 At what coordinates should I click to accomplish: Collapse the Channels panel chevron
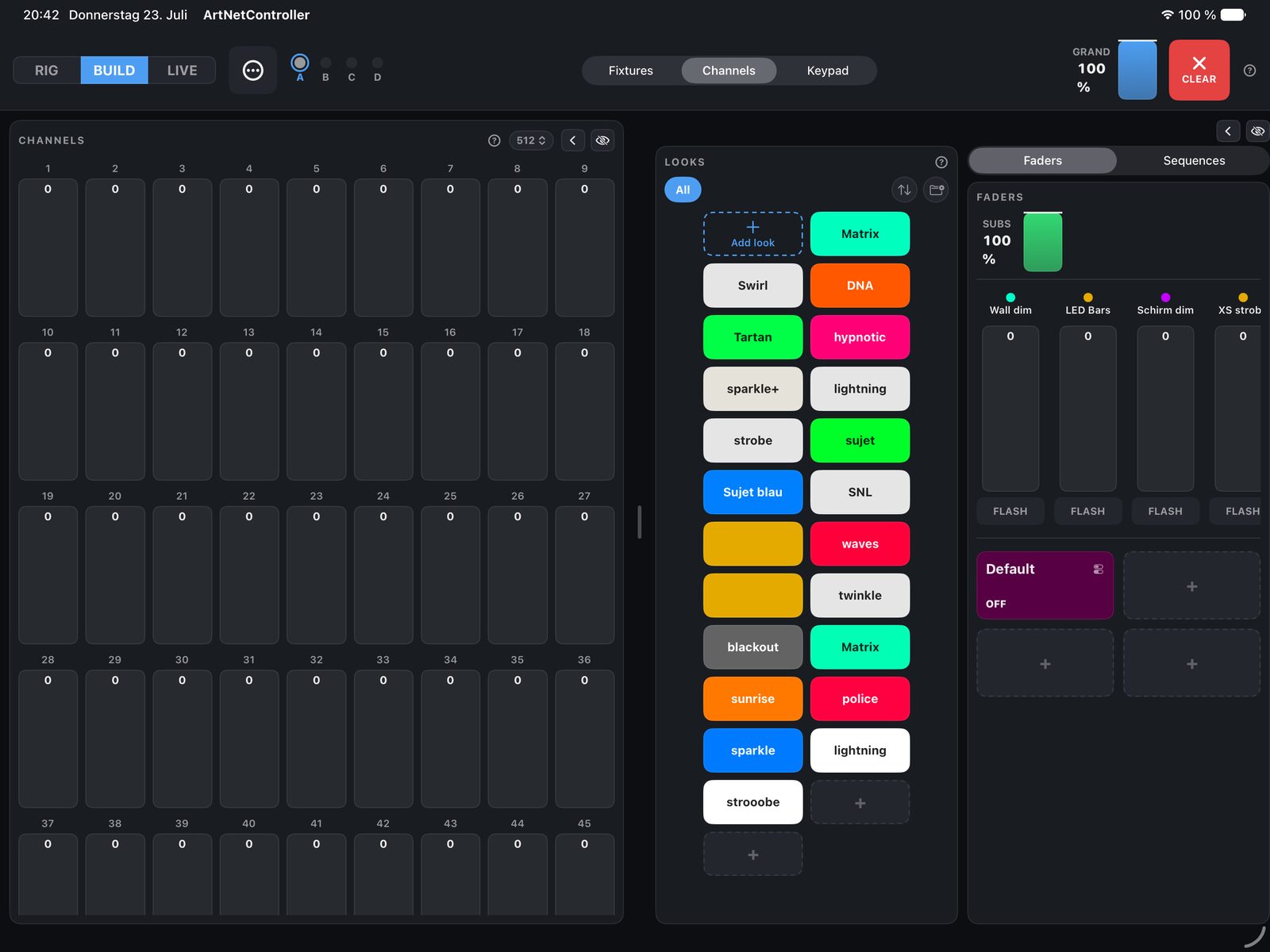[x=572, y=140]
